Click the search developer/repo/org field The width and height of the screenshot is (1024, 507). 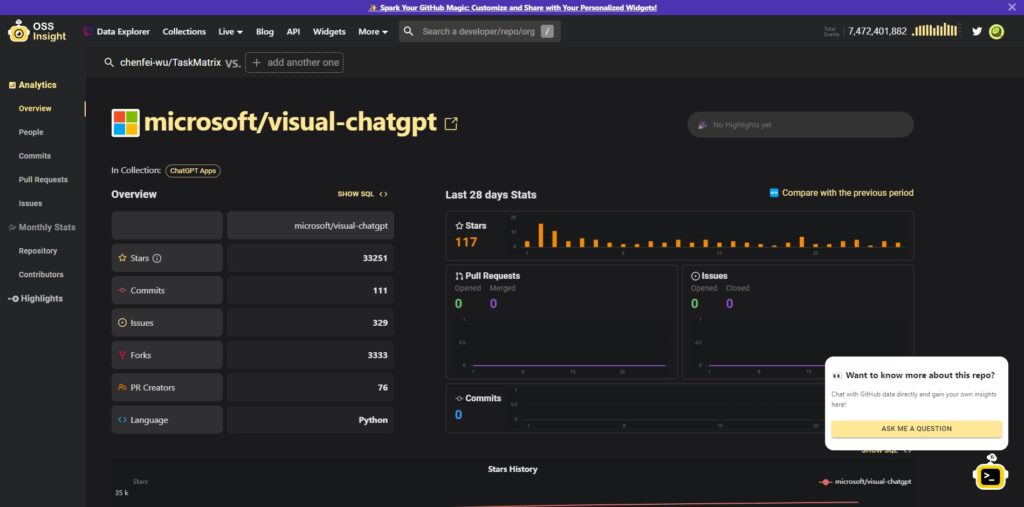pyautogui.click(x=479, y=31)
